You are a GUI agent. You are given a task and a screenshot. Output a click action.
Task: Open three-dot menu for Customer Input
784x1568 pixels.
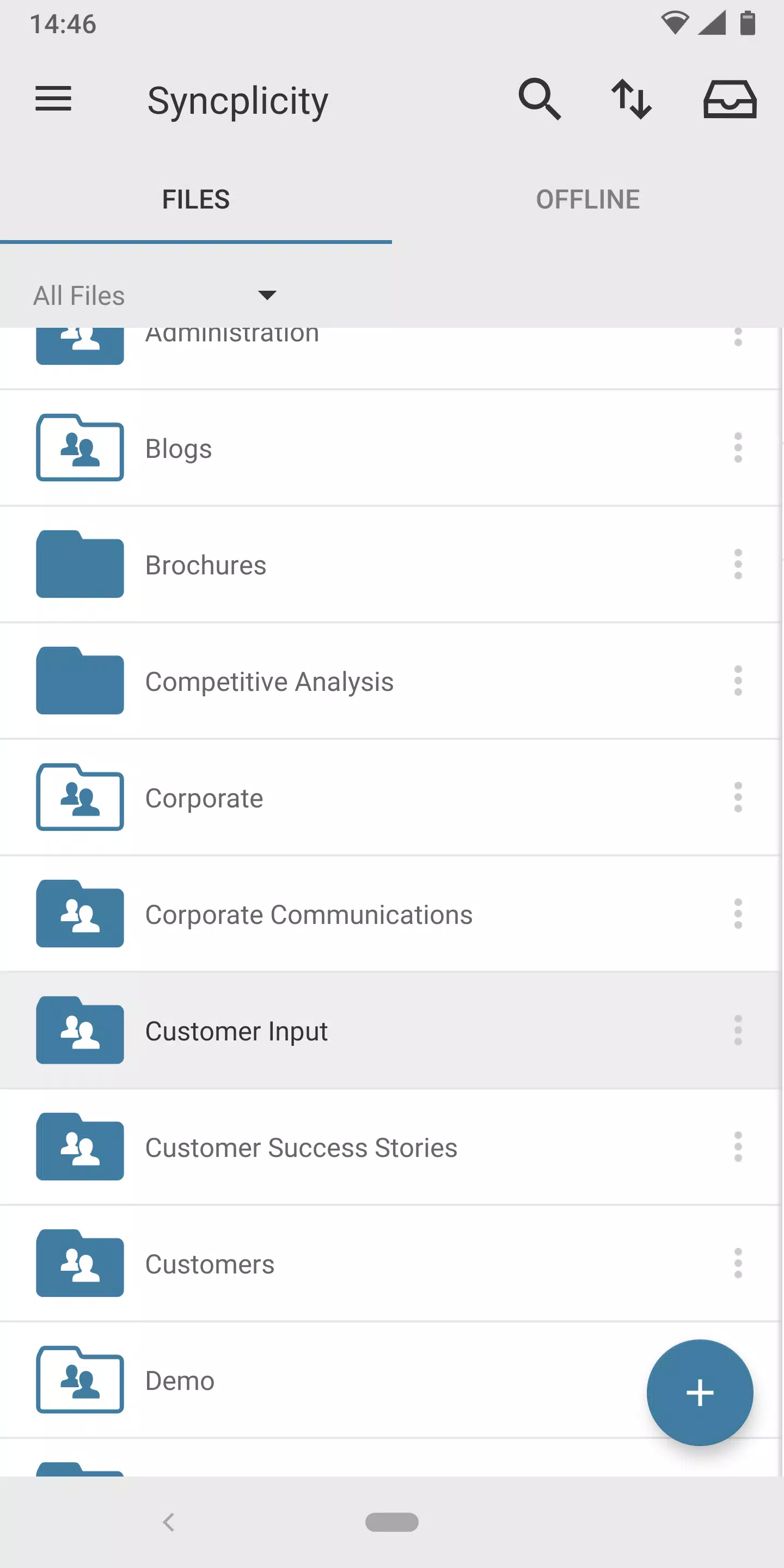tap(738, 1031)
